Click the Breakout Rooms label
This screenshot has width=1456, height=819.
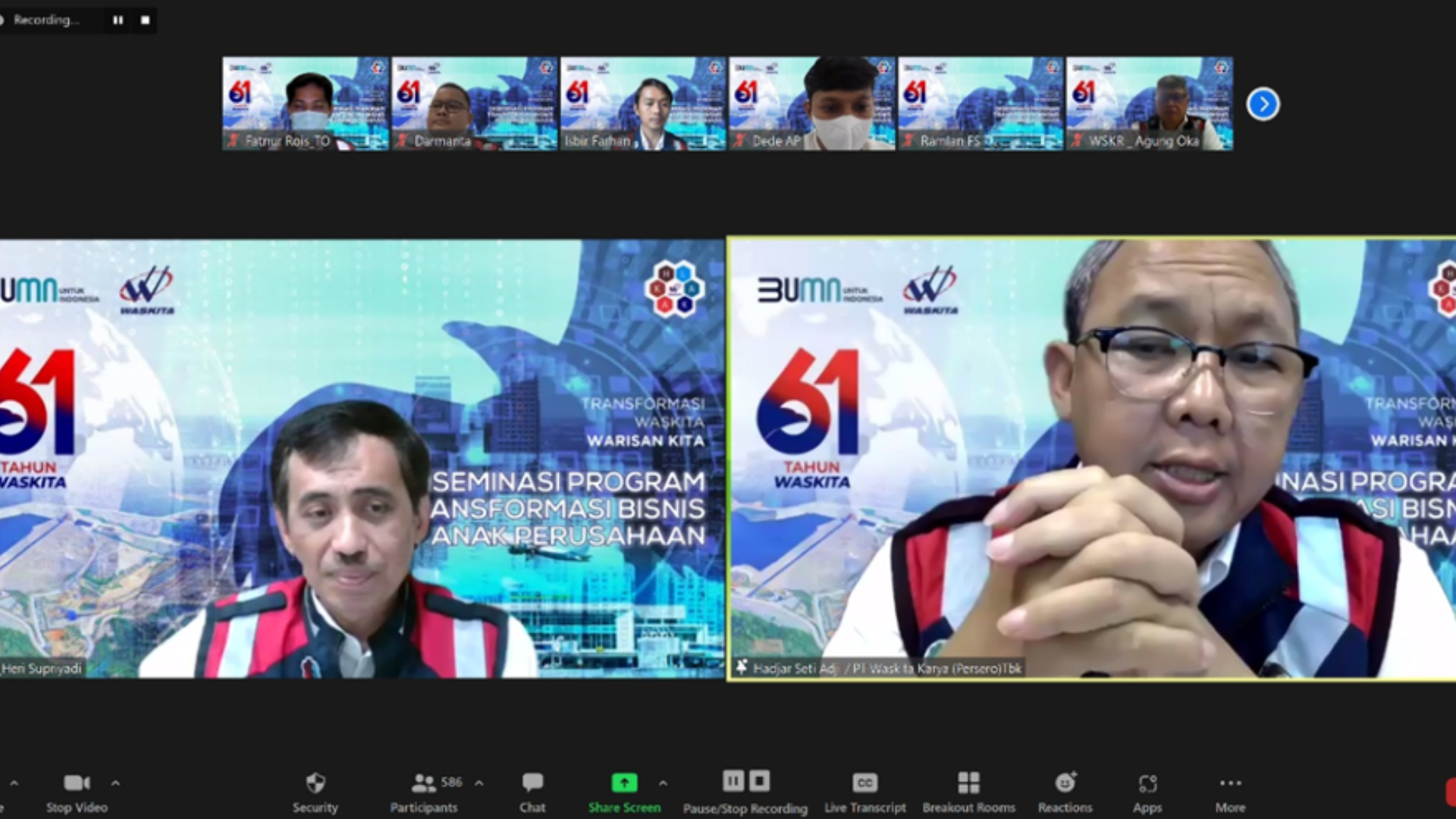coord(968,808)
